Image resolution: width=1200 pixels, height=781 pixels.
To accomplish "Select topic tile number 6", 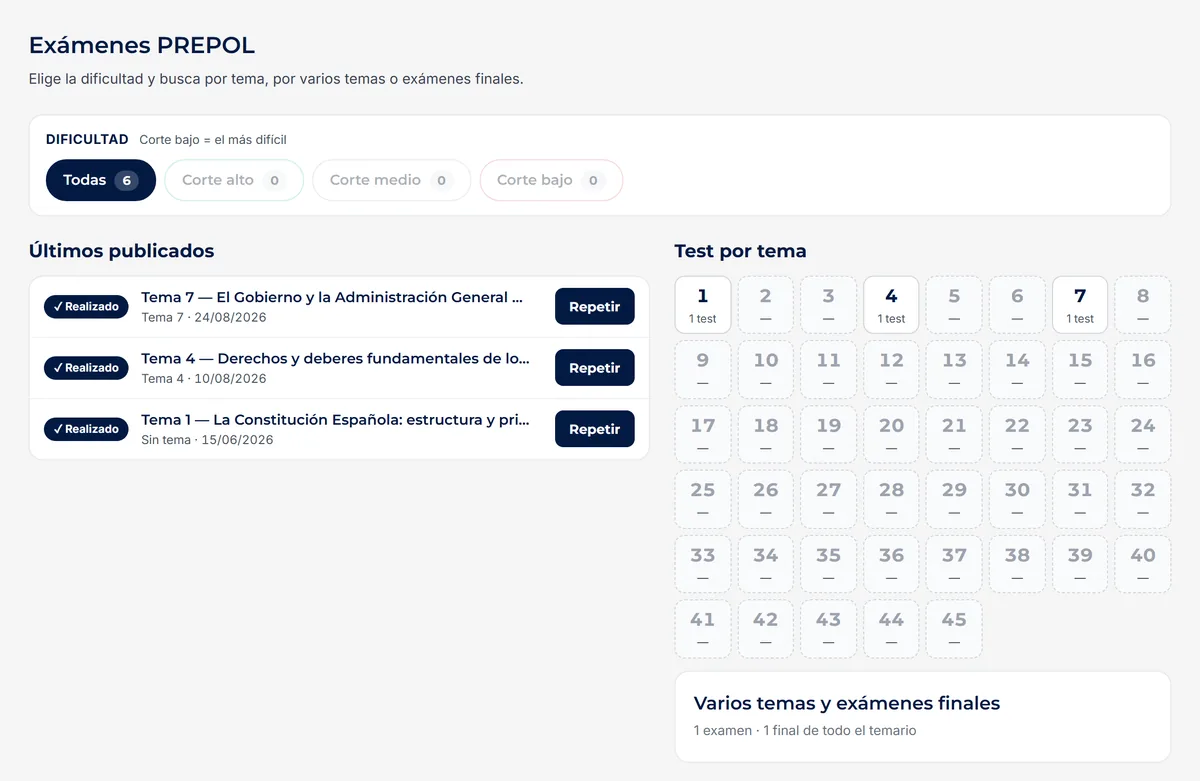I will point(1017,305).
